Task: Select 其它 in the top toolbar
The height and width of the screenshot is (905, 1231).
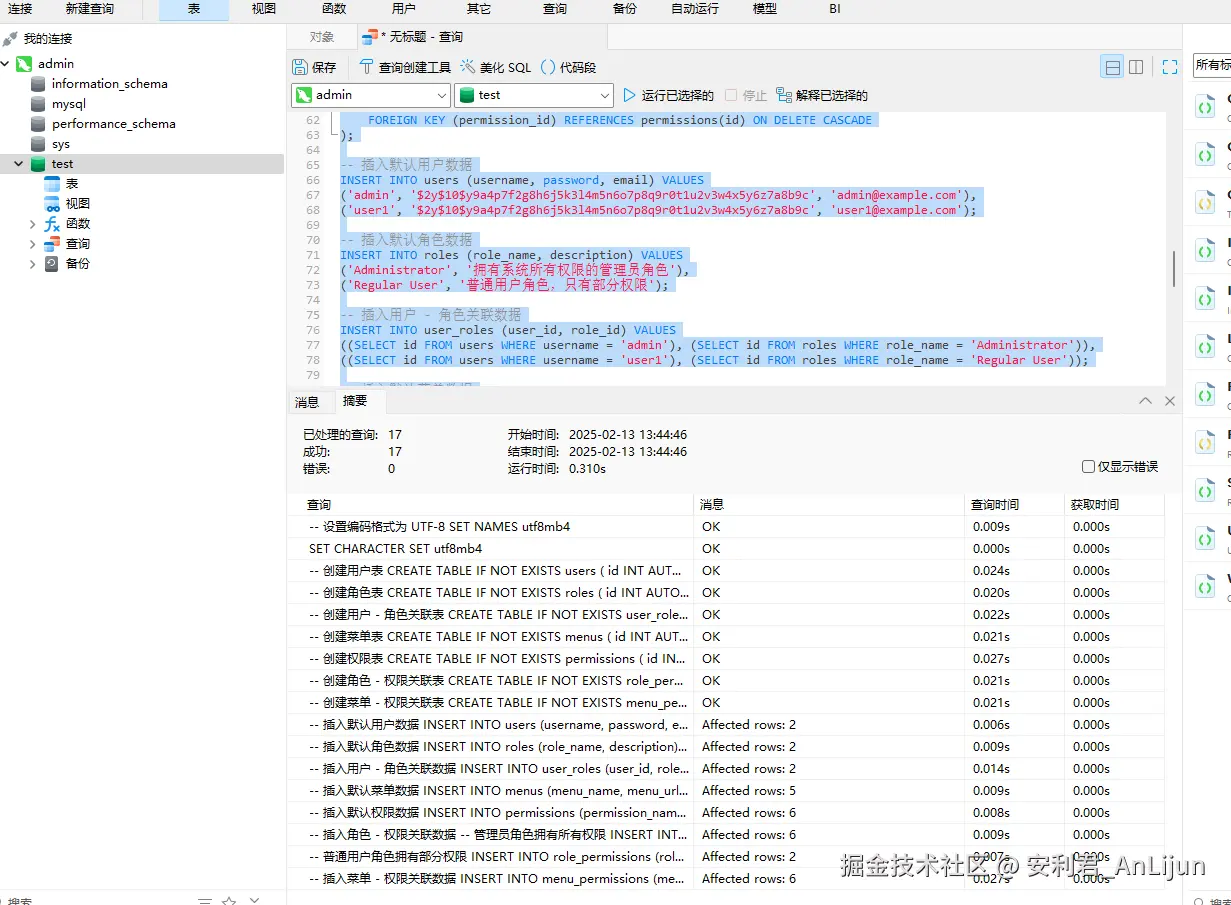Action: point(479,9)
